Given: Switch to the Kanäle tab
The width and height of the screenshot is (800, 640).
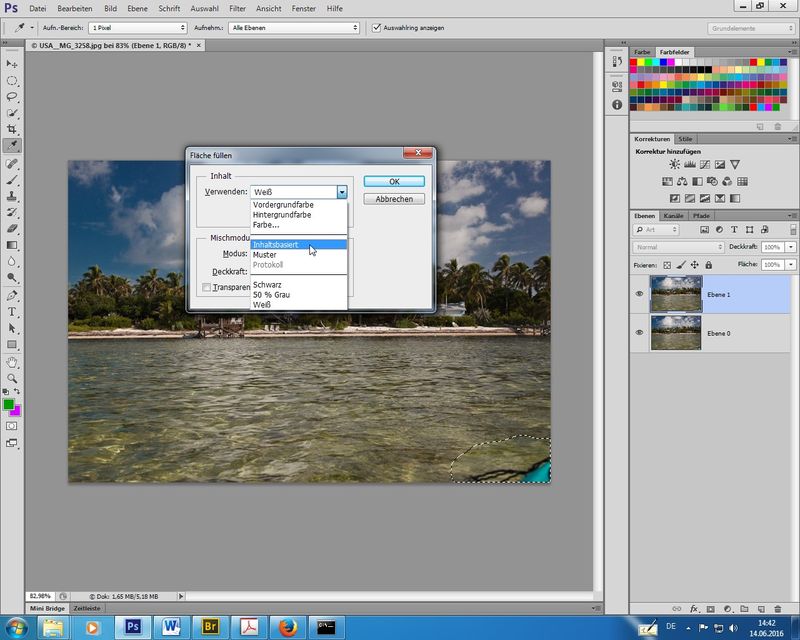Looking at the screenshot, I should (674, 216).
